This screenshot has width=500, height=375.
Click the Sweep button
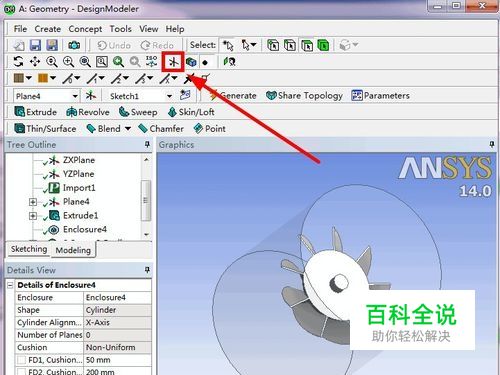[x=138, y=112]
